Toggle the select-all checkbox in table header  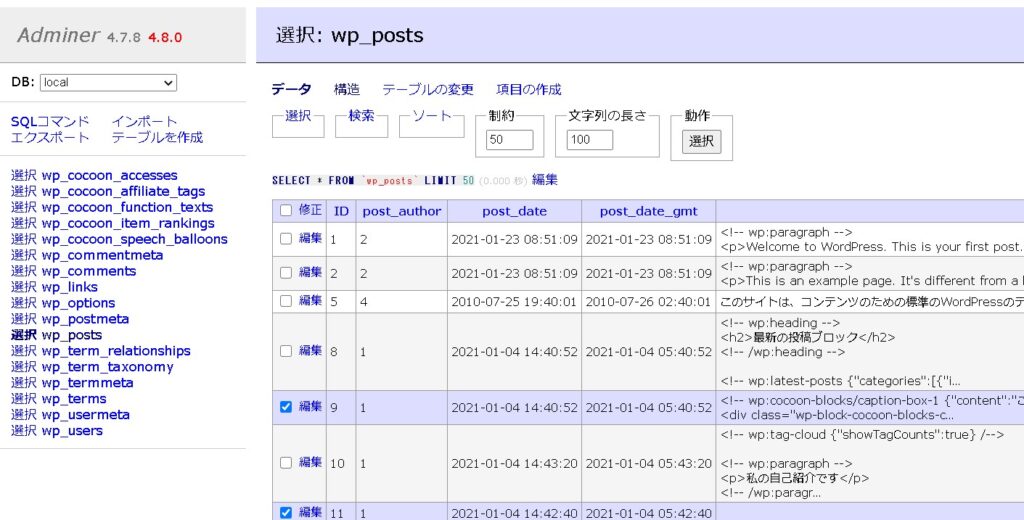(286, 211)
